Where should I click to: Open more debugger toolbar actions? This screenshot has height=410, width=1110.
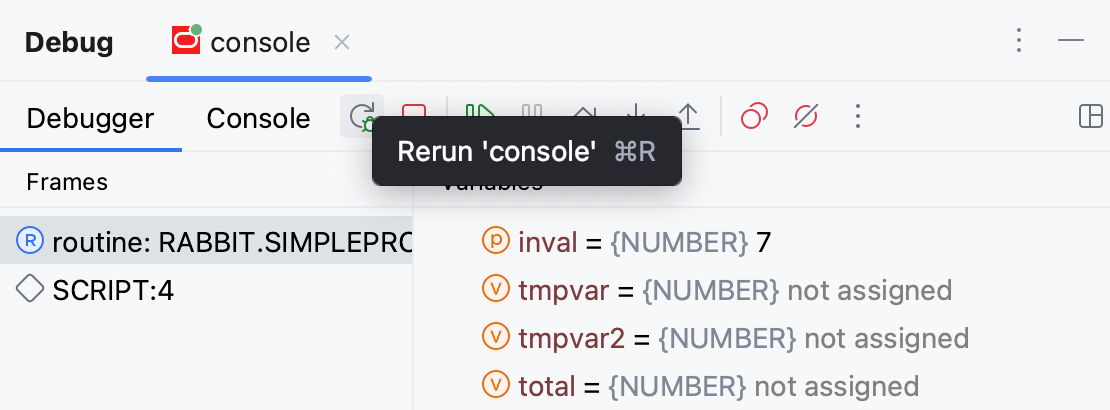click(856, 117)
